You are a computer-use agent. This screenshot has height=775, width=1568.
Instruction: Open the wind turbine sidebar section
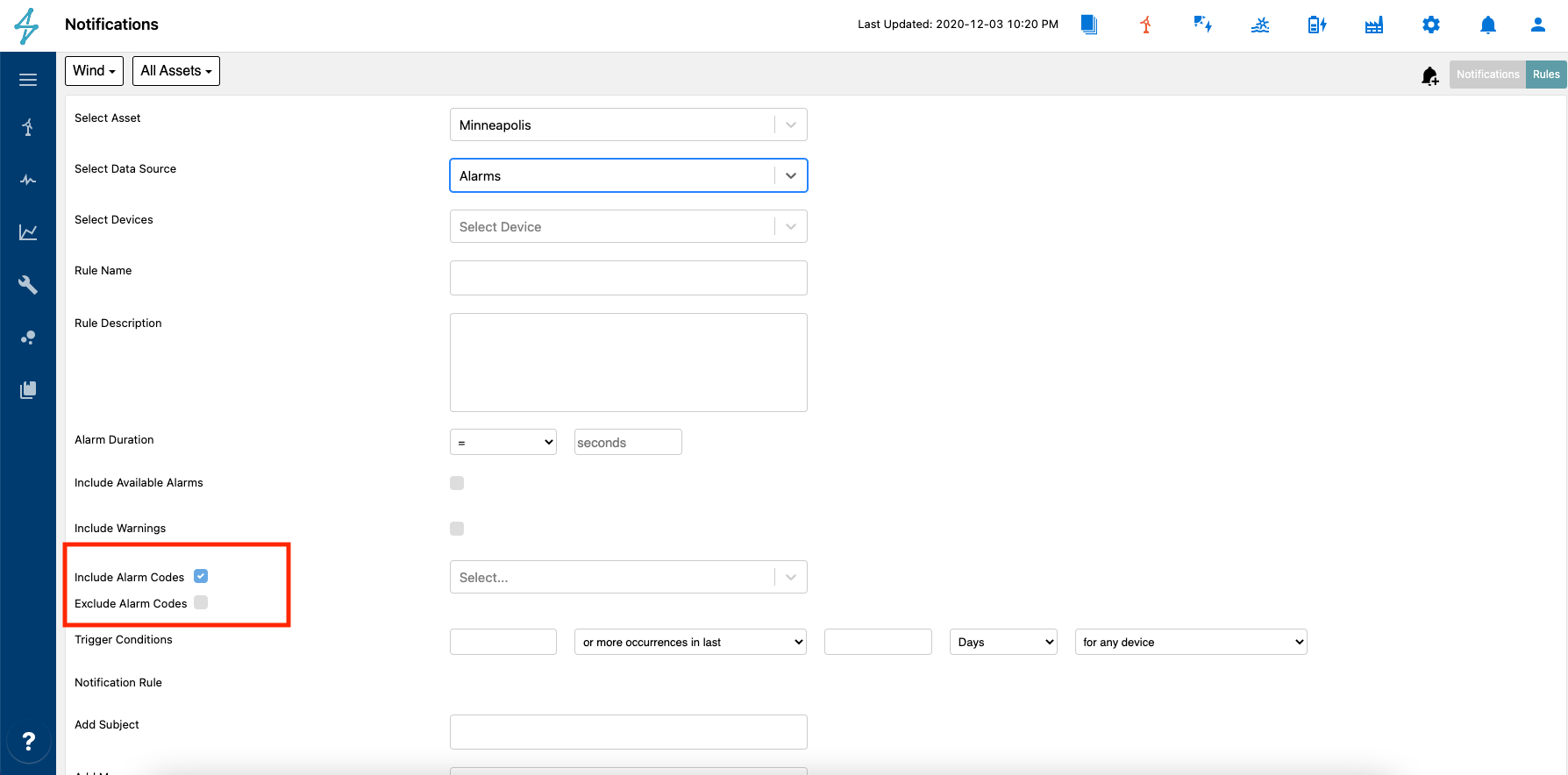(x=28, y=128)
